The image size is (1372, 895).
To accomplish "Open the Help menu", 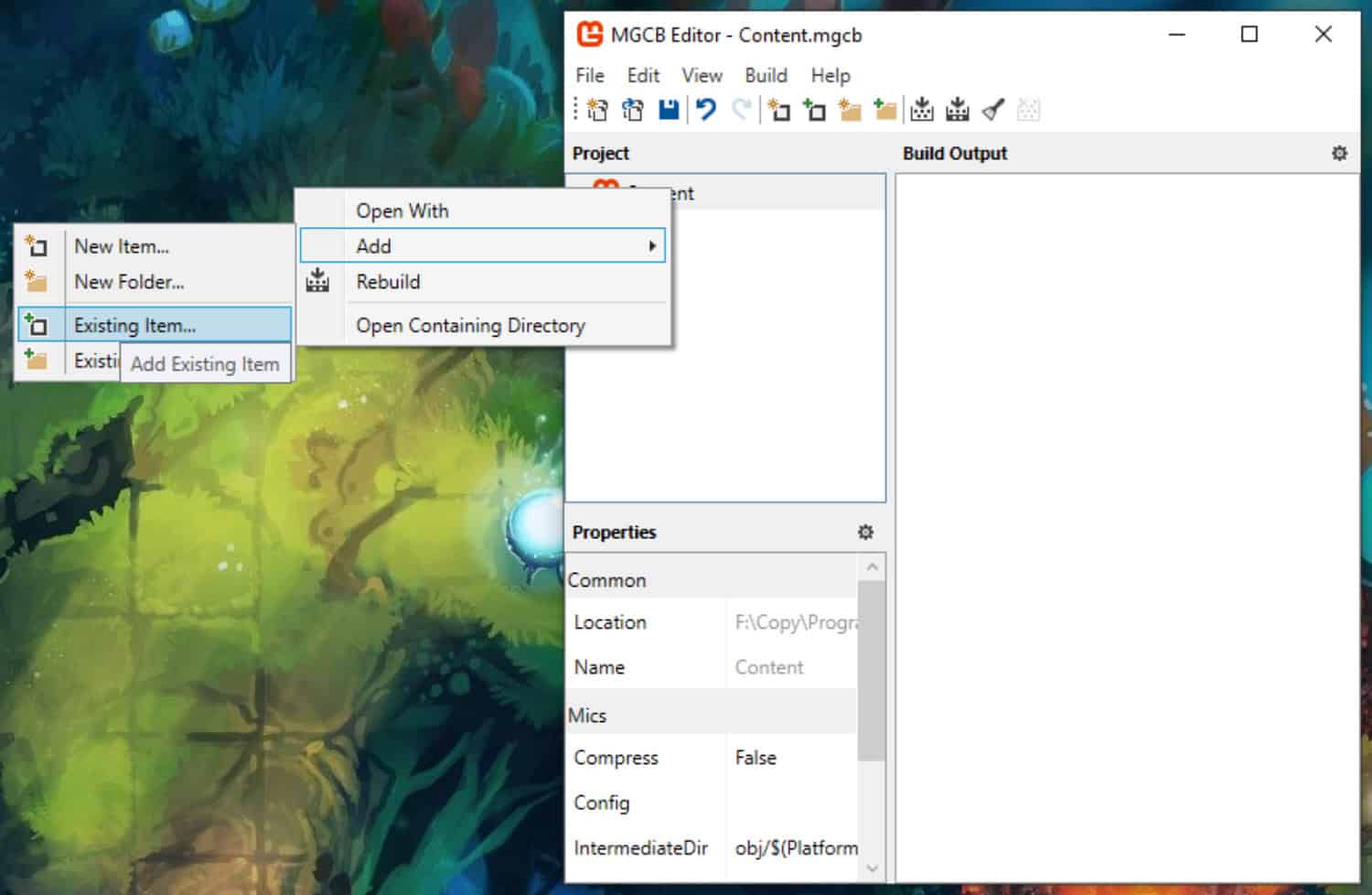I will (x=831, y=75).
